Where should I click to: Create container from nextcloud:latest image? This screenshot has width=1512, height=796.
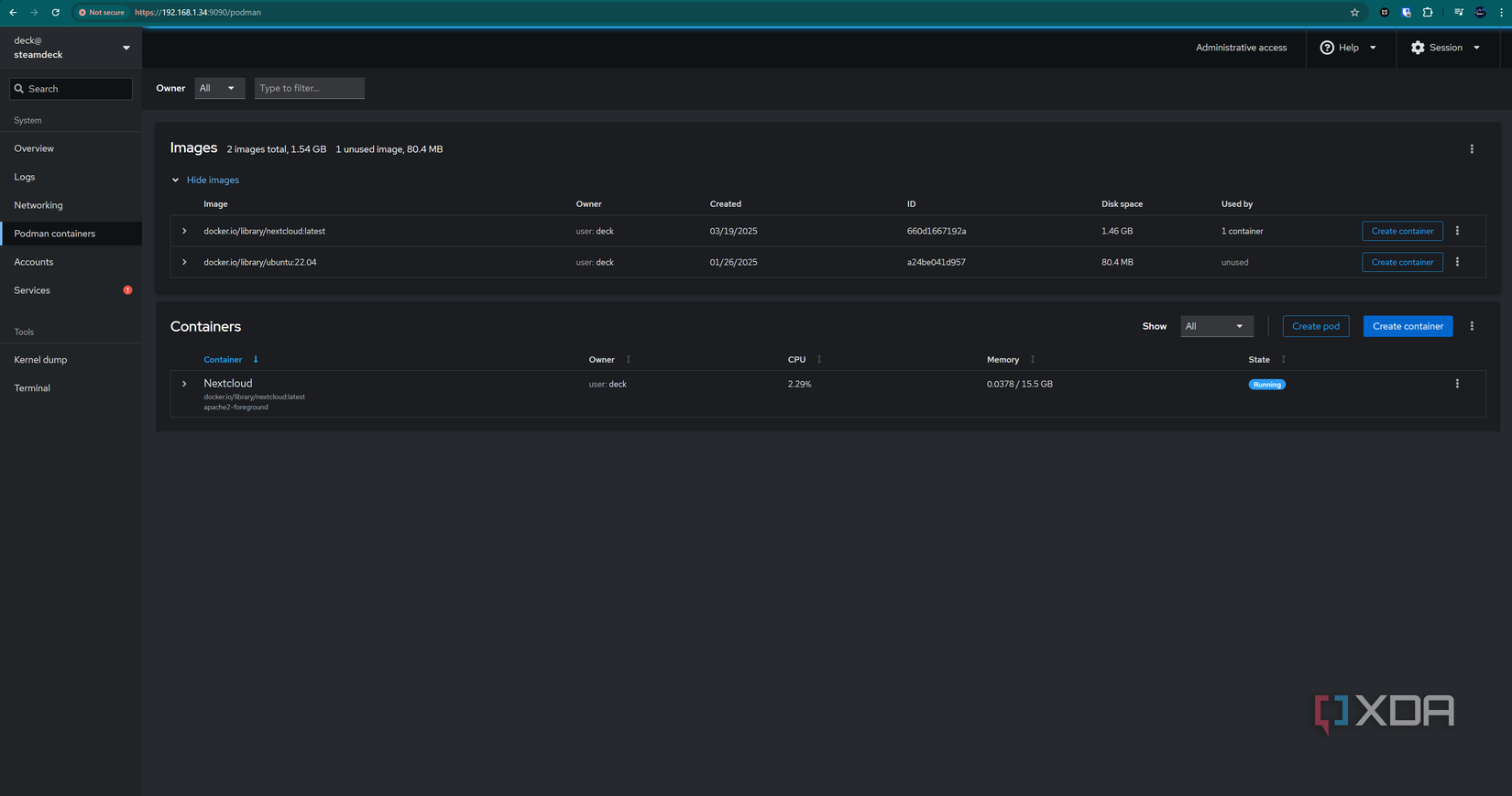pyautogui.click(x=1402, y=231)
